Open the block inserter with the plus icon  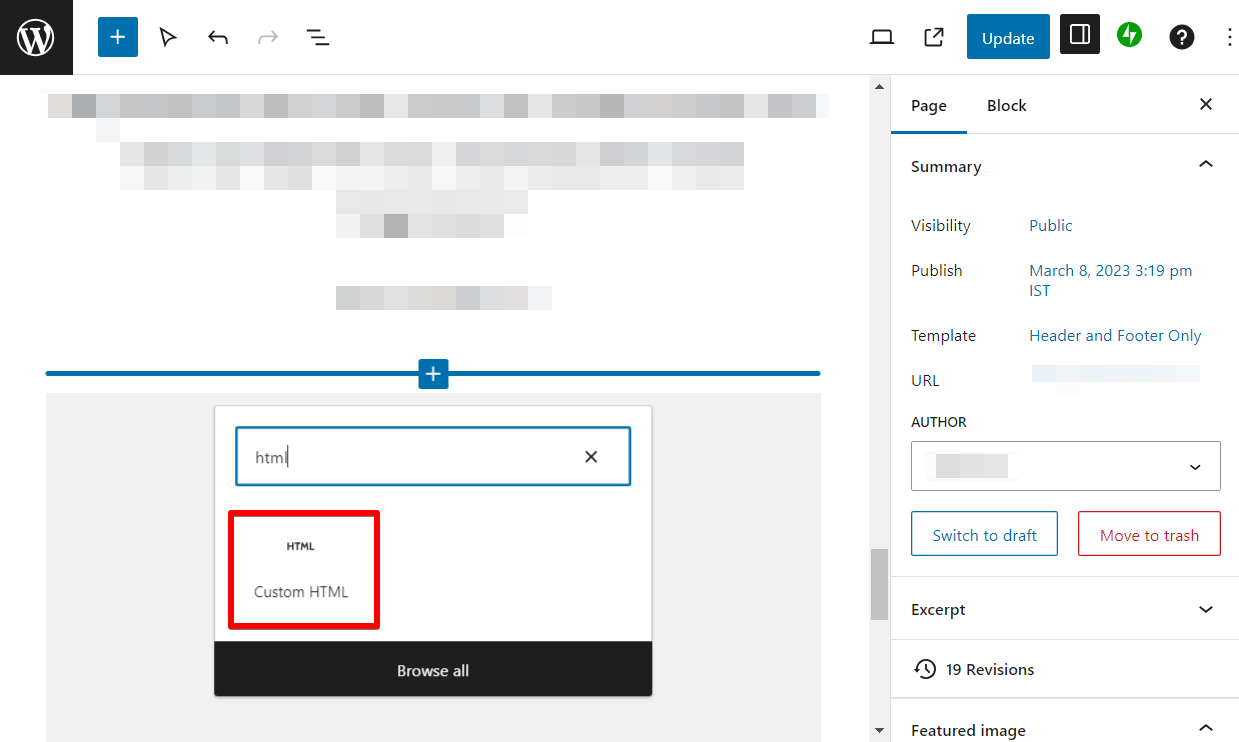[x=117, y=36]
